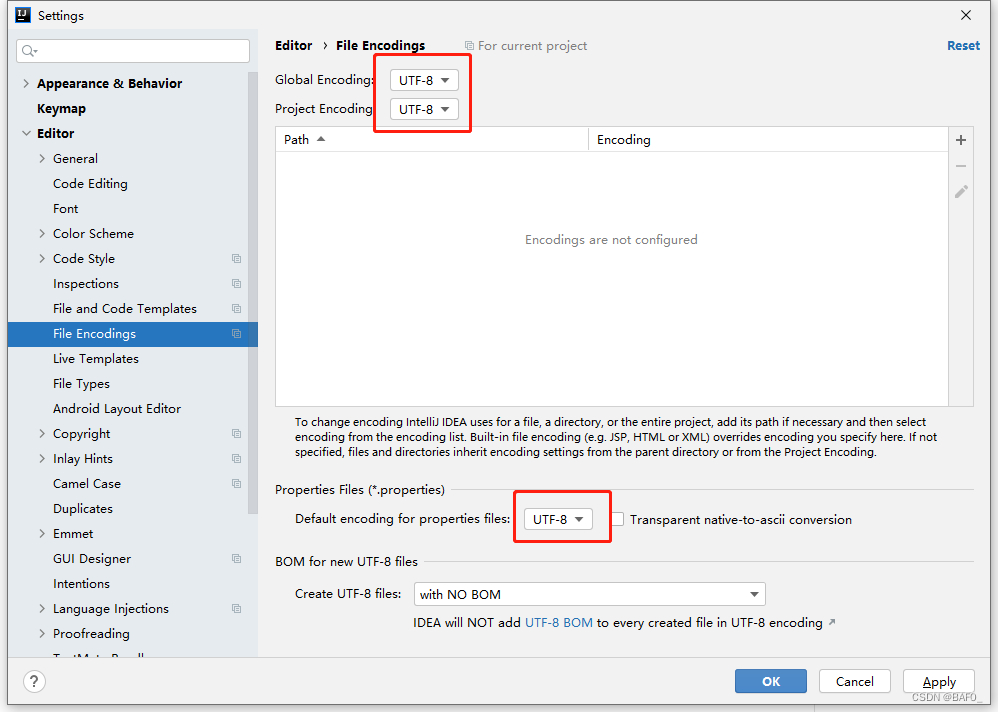This screenshot has width=998, height=712.
Task: Click project-level icon next to Camel Case
Action: 236,484
